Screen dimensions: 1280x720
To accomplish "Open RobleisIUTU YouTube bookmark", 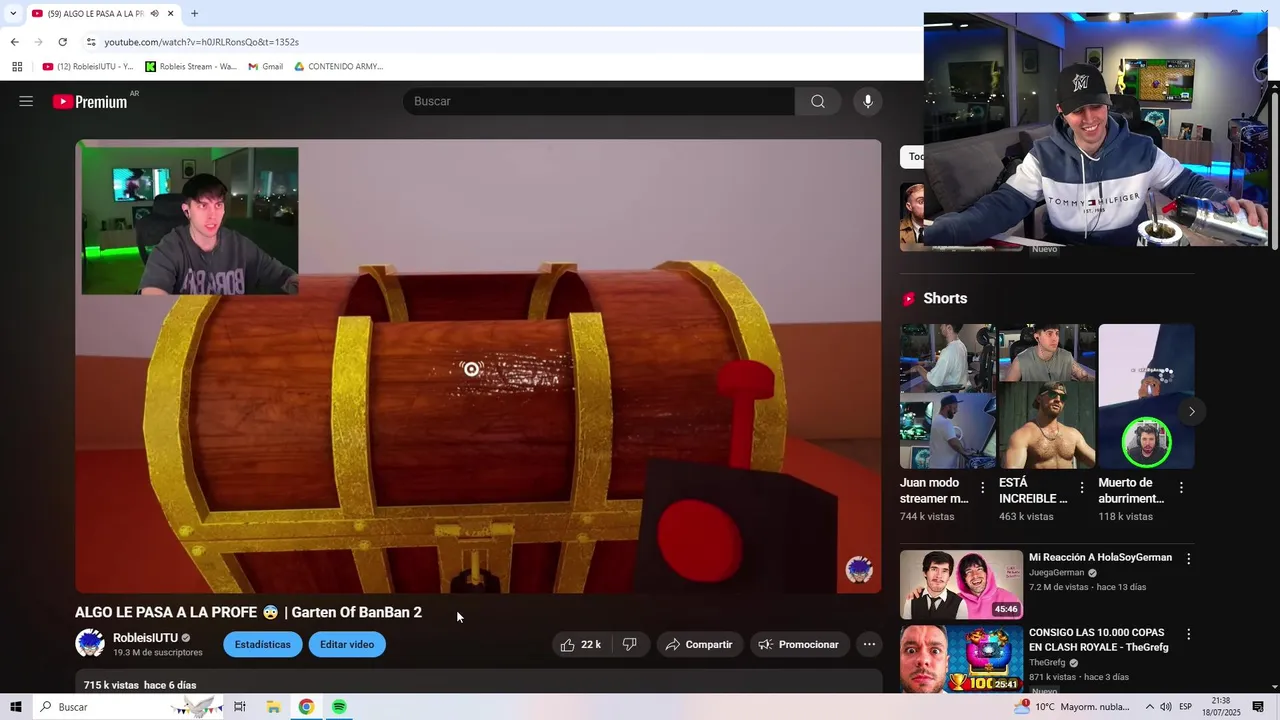I will [88, 67].
